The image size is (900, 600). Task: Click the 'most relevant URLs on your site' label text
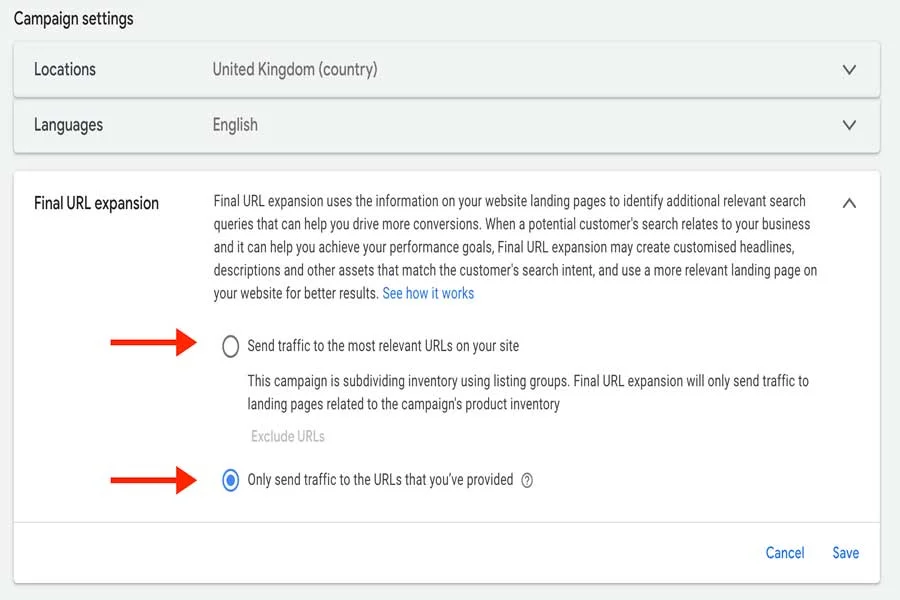(383, 346)
